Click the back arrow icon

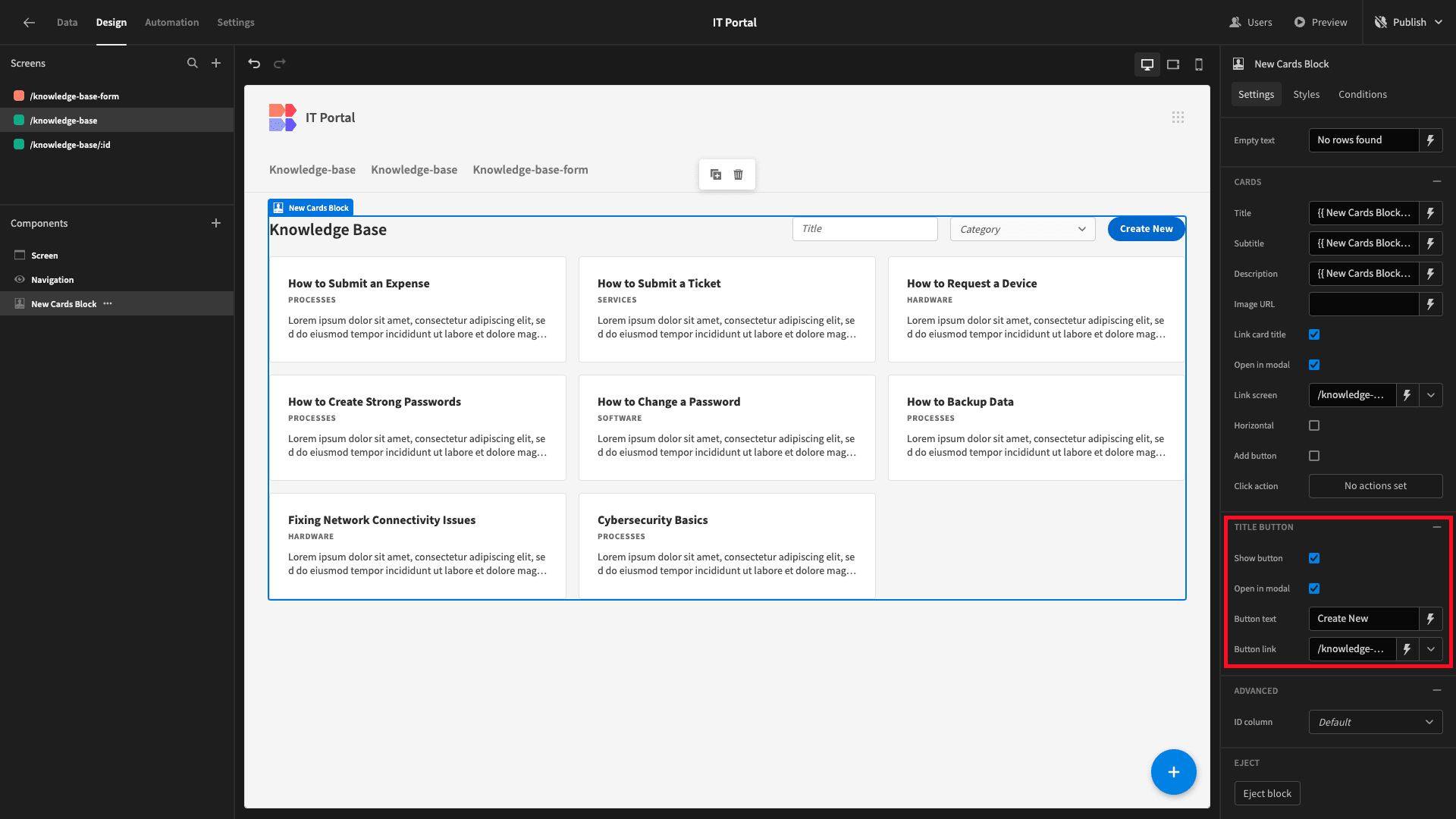coord(29,23)
